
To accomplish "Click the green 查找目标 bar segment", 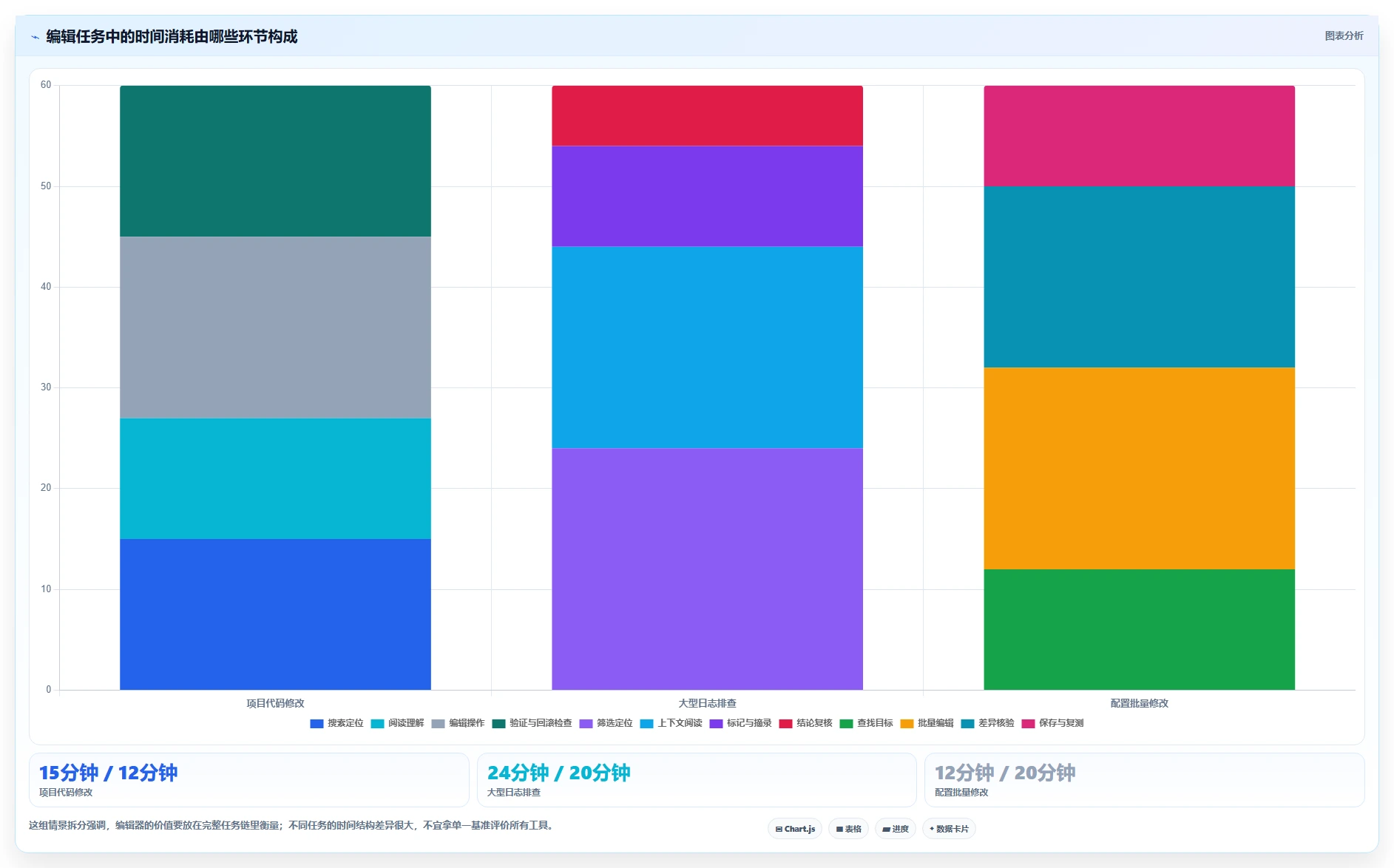I will click(x=1139, y=629).
